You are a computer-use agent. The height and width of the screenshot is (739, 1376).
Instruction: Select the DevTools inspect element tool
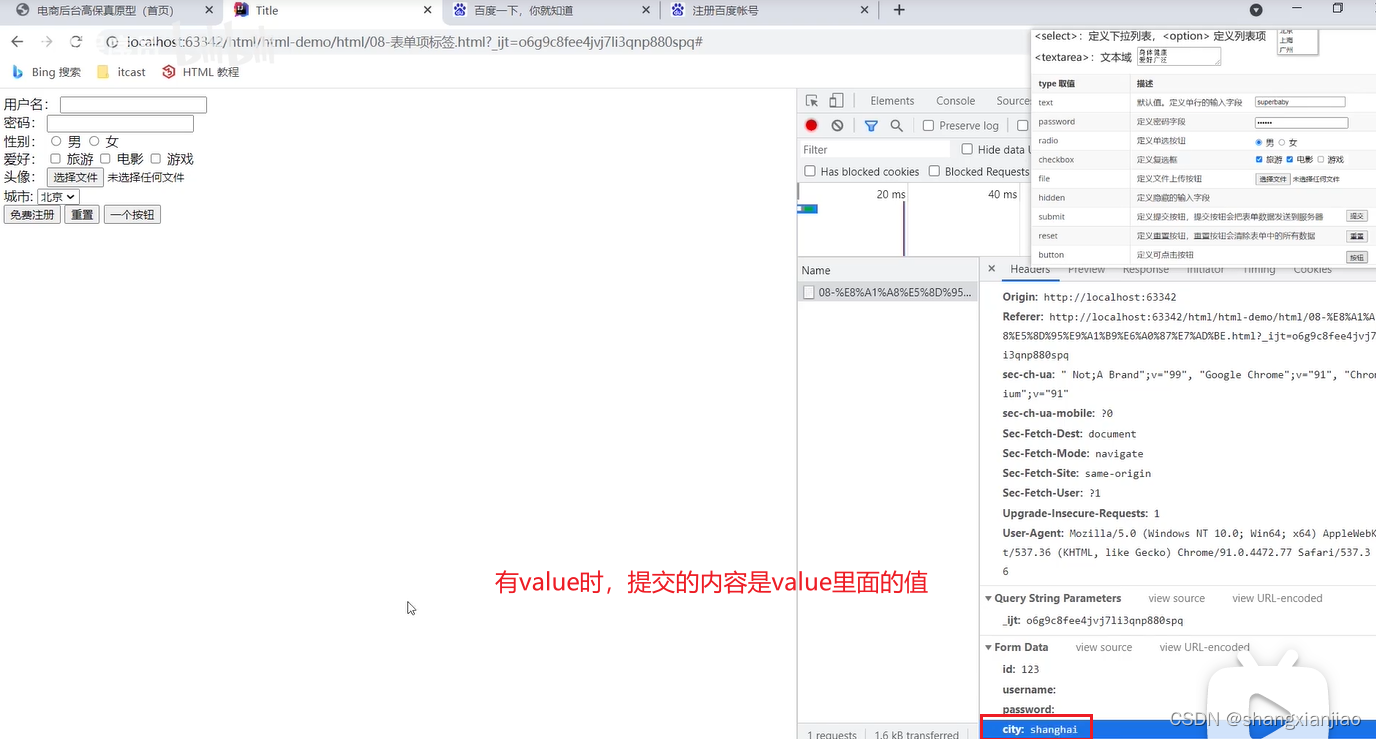tap(812, 101)
